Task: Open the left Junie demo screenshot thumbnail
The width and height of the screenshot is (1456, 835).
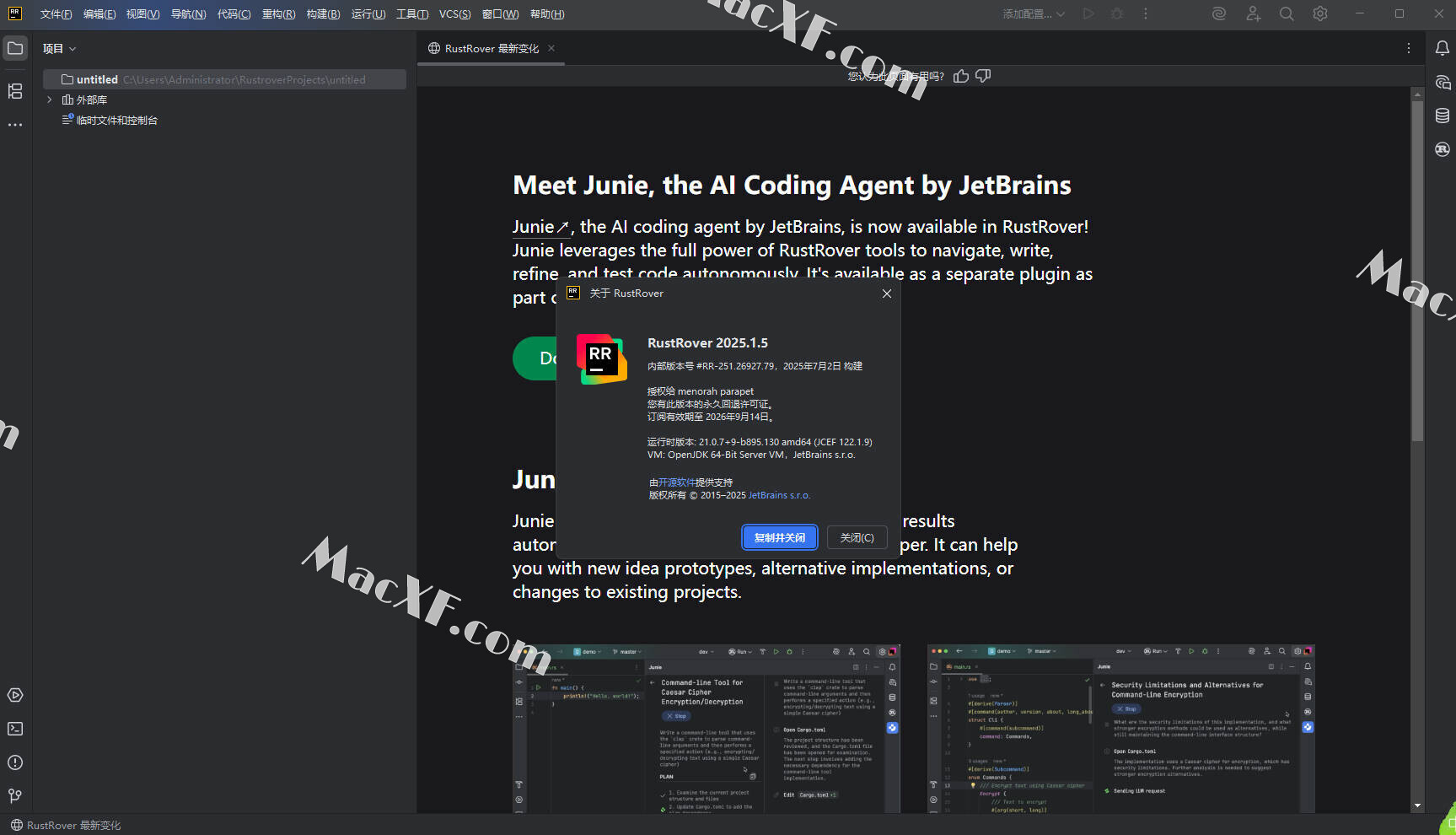Action: point(706,729)
